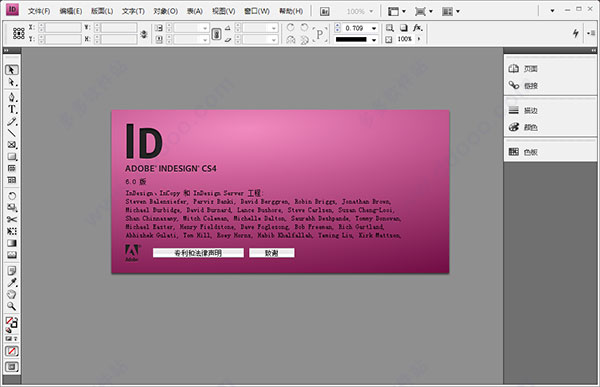
Task: Select the Type tool
Action: coord(12,109)
